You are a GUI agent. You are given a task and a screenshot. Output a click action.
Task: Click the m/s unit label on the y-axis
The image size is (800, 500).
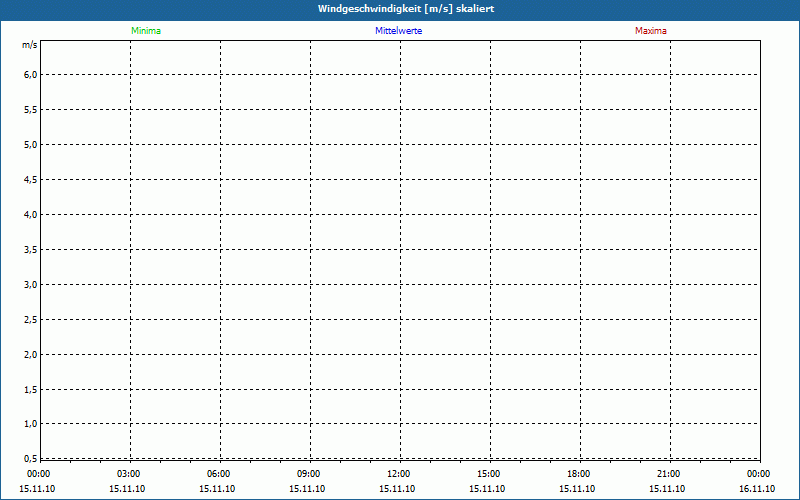(x=30, y=45)
